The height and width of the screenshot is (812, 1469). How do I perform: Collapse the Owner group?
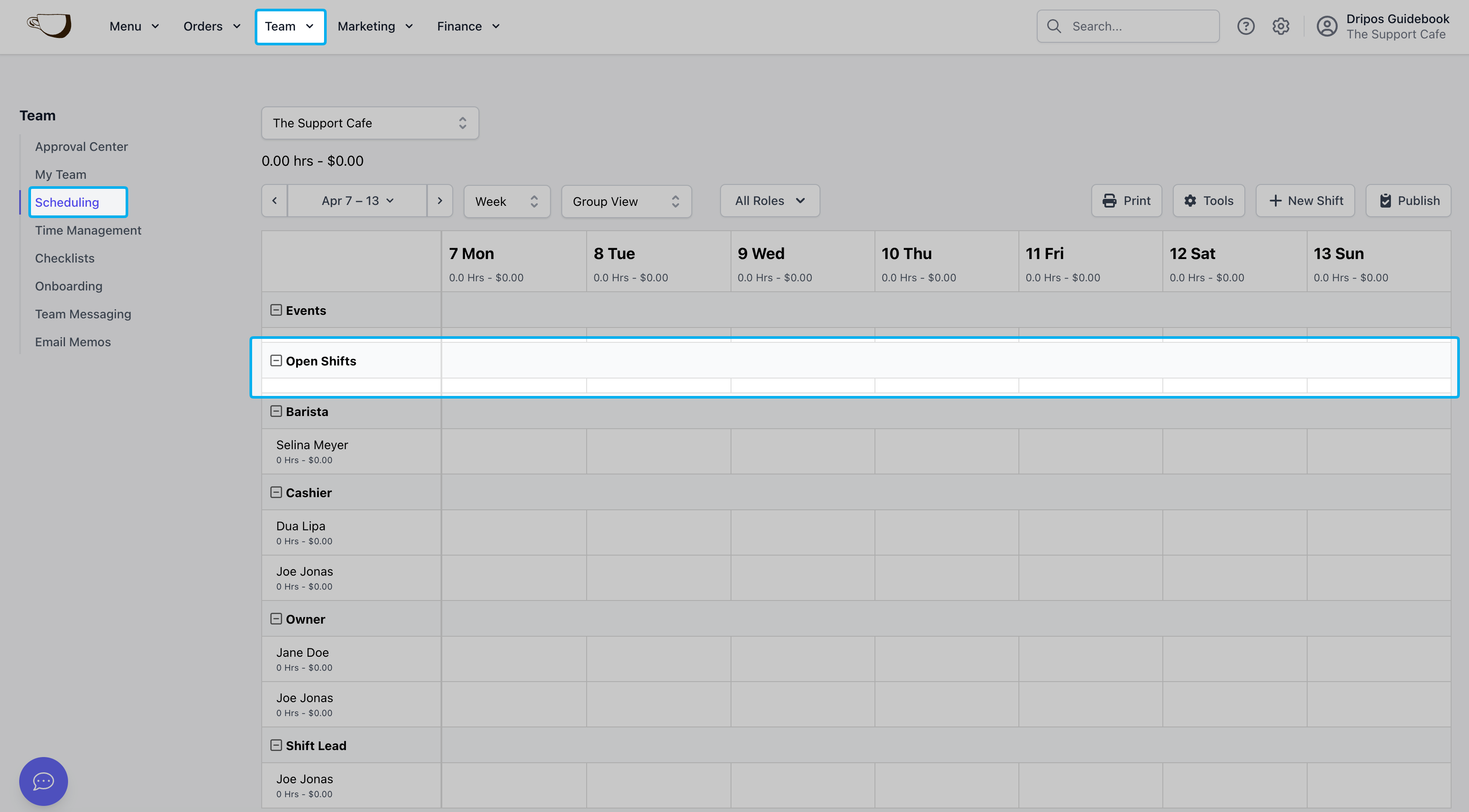pyautogui.click(x=276, y=619)
